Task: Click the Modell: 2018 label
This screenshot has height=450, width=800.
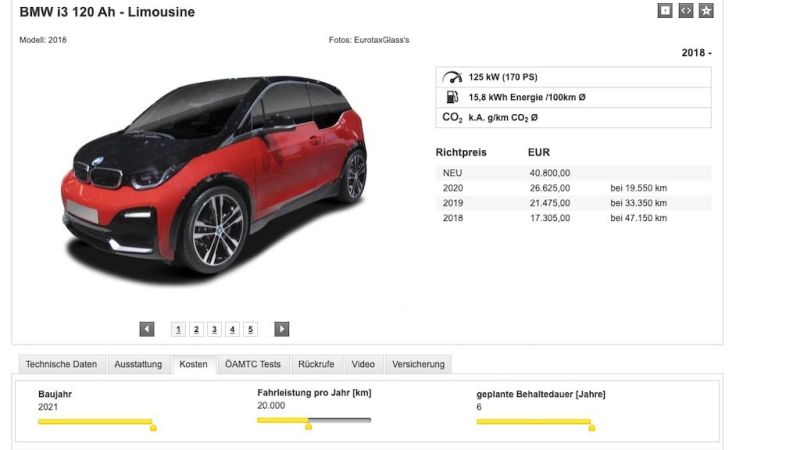Action: tap(43, 40)
